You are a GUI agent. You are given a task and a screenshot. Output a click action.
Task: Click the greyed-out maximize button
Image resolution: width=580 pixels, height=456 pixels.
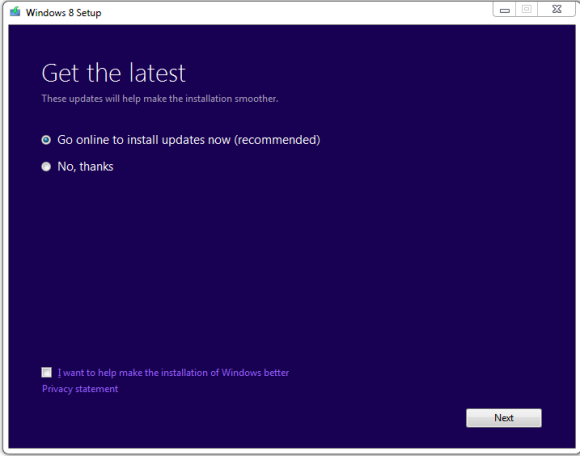click(527, 9)
